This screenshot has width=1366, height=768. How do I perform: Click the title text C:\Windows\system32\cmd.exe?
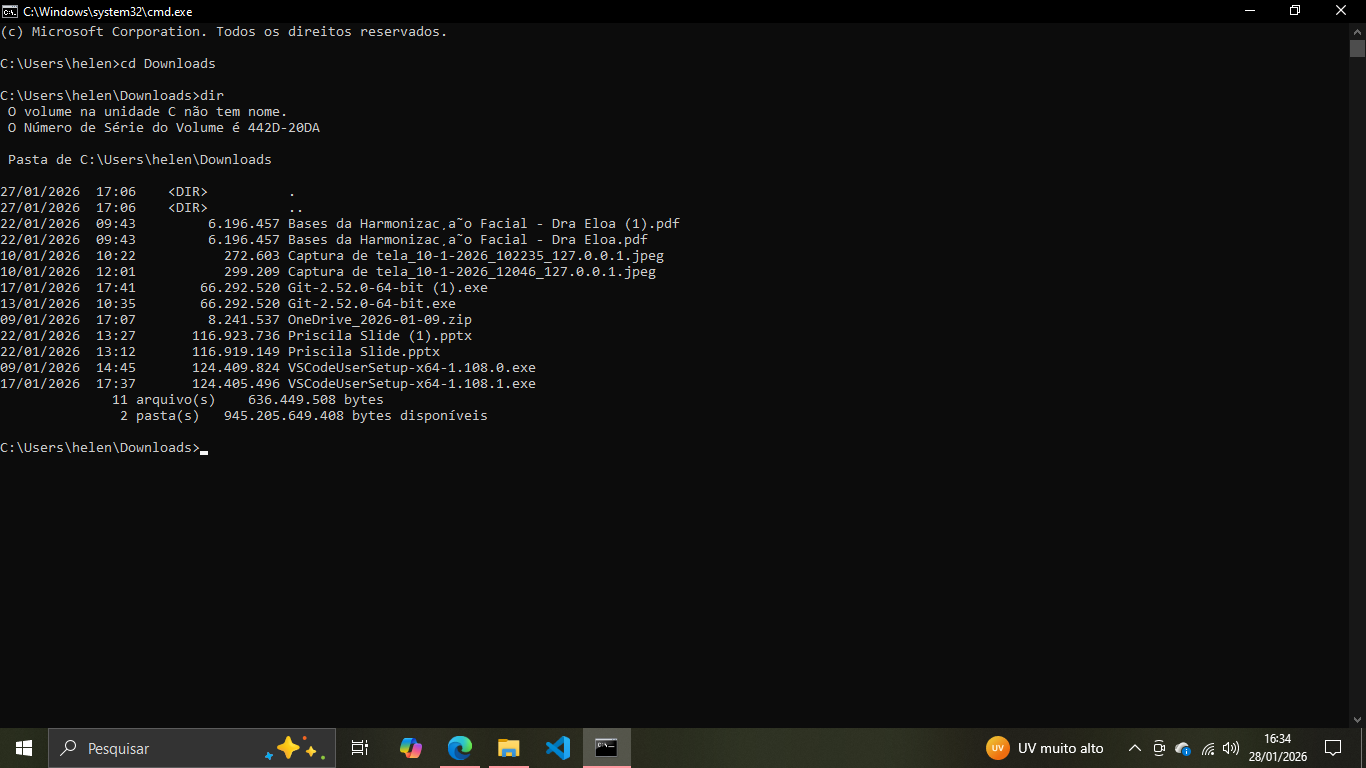pos(107,11)
